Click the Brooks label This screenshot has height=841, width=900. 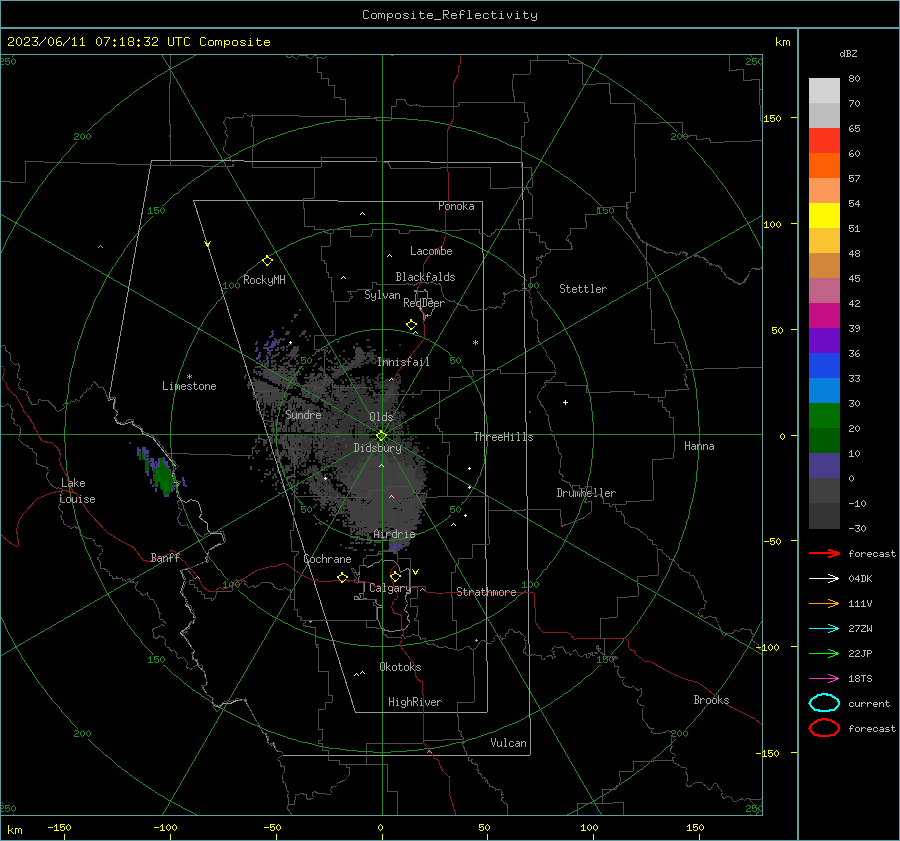click(711, 700)
